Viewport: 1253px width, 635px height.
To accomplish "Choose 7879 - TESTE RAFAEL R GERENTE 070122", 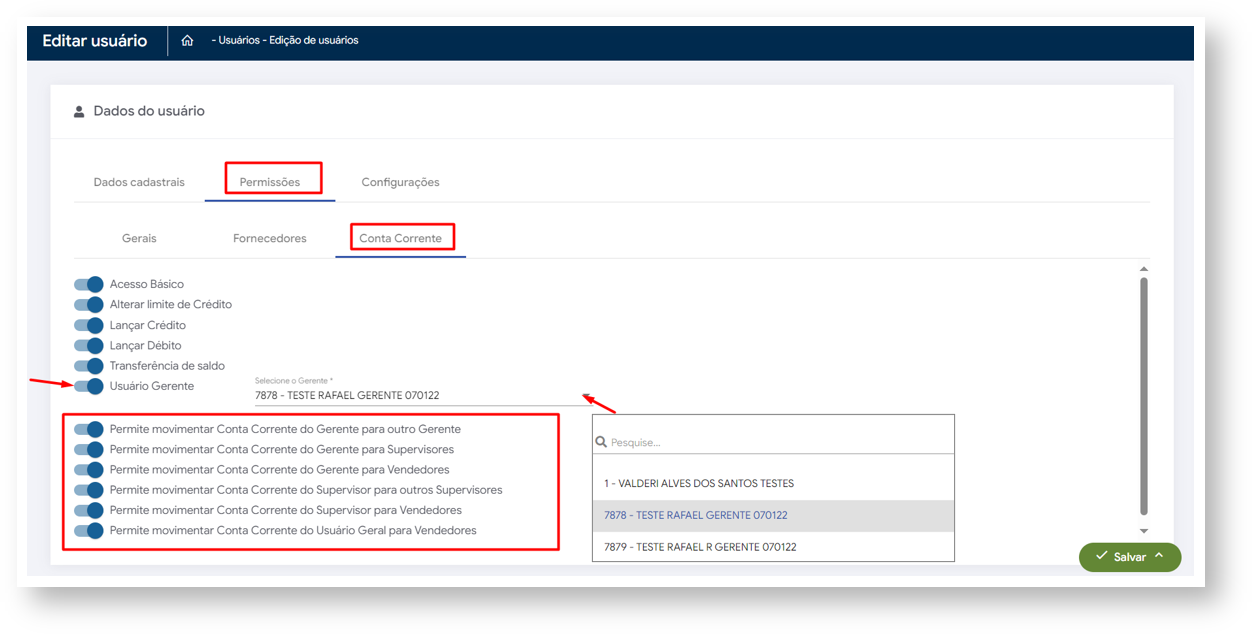I will click(x=699, y=547).
